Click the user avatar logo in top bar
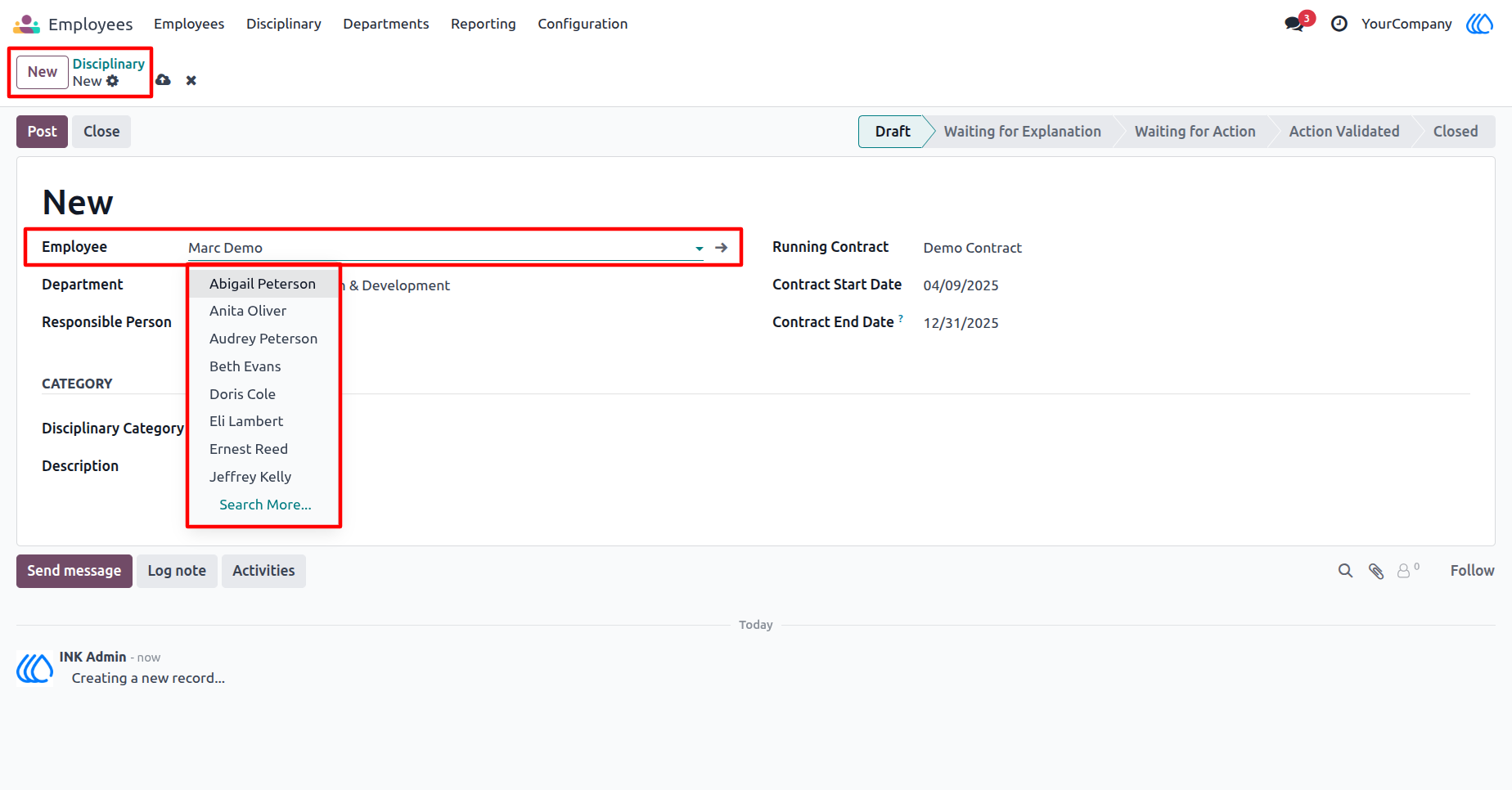 click(x=1479, y=24)
